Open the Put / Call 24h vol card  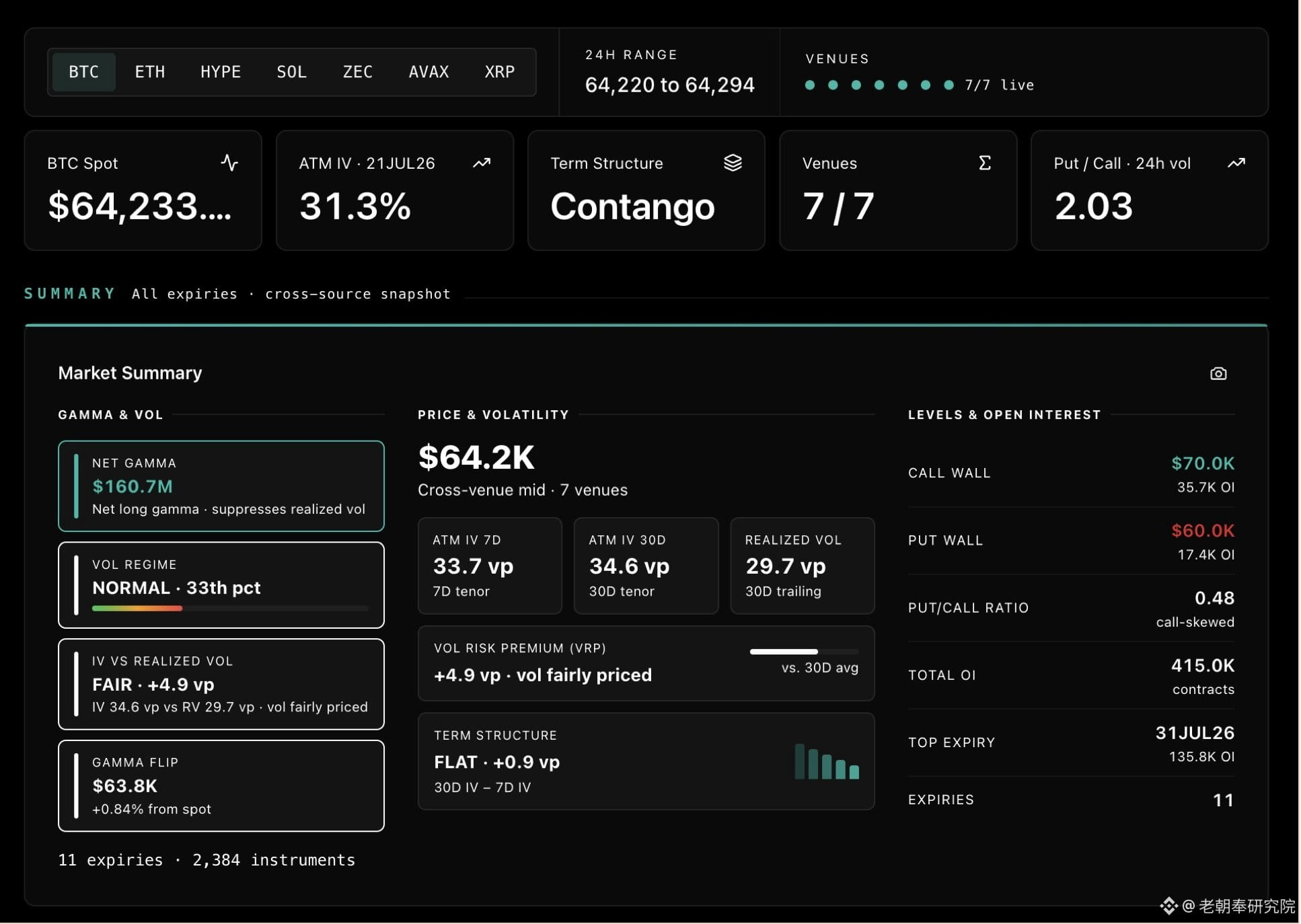click(1150, 190)
